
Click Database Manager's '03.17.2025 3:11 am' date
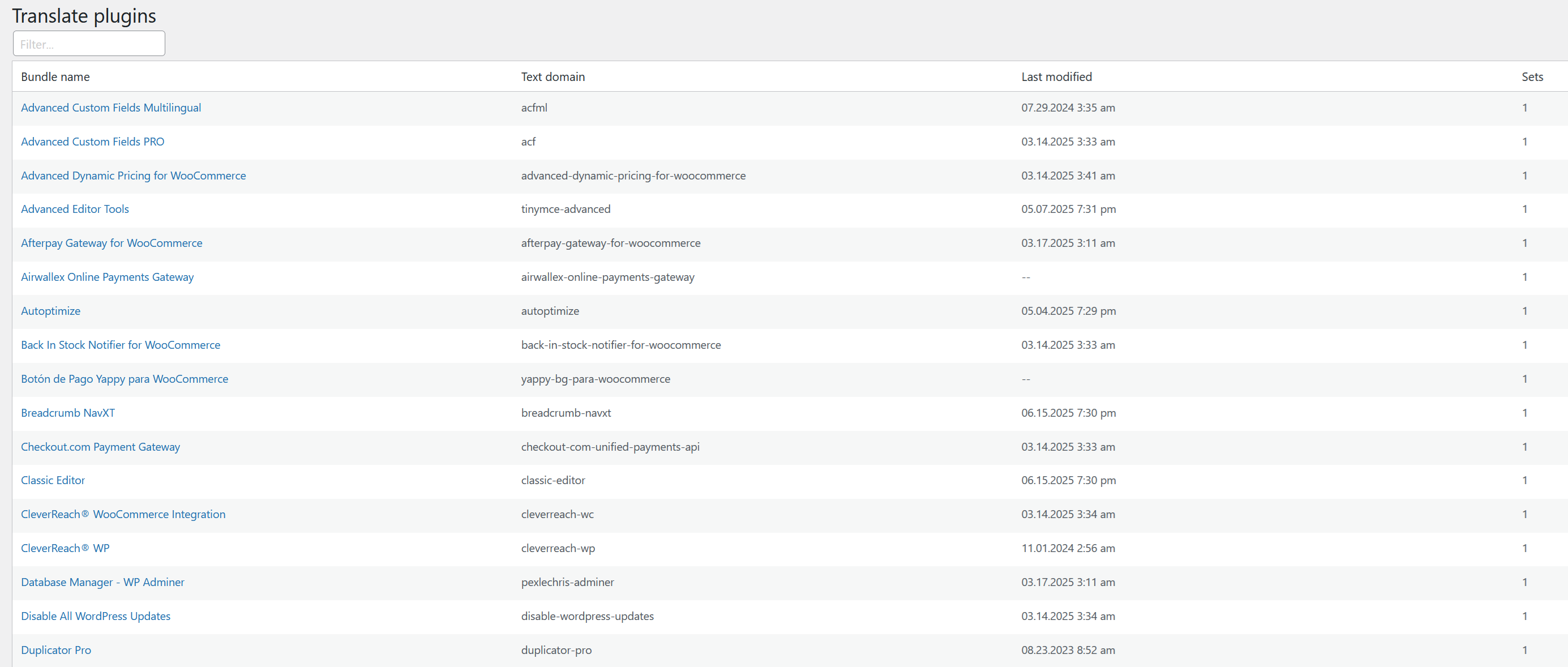1068,582
